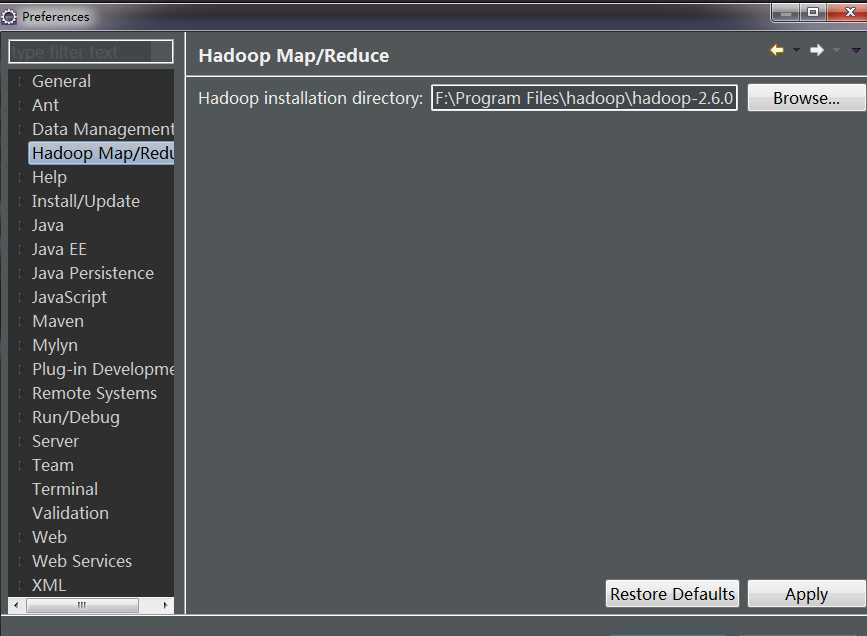Select Maven preferences
Image resolution: width=867 pixels, height=636 pixels.
coord(58,321)
